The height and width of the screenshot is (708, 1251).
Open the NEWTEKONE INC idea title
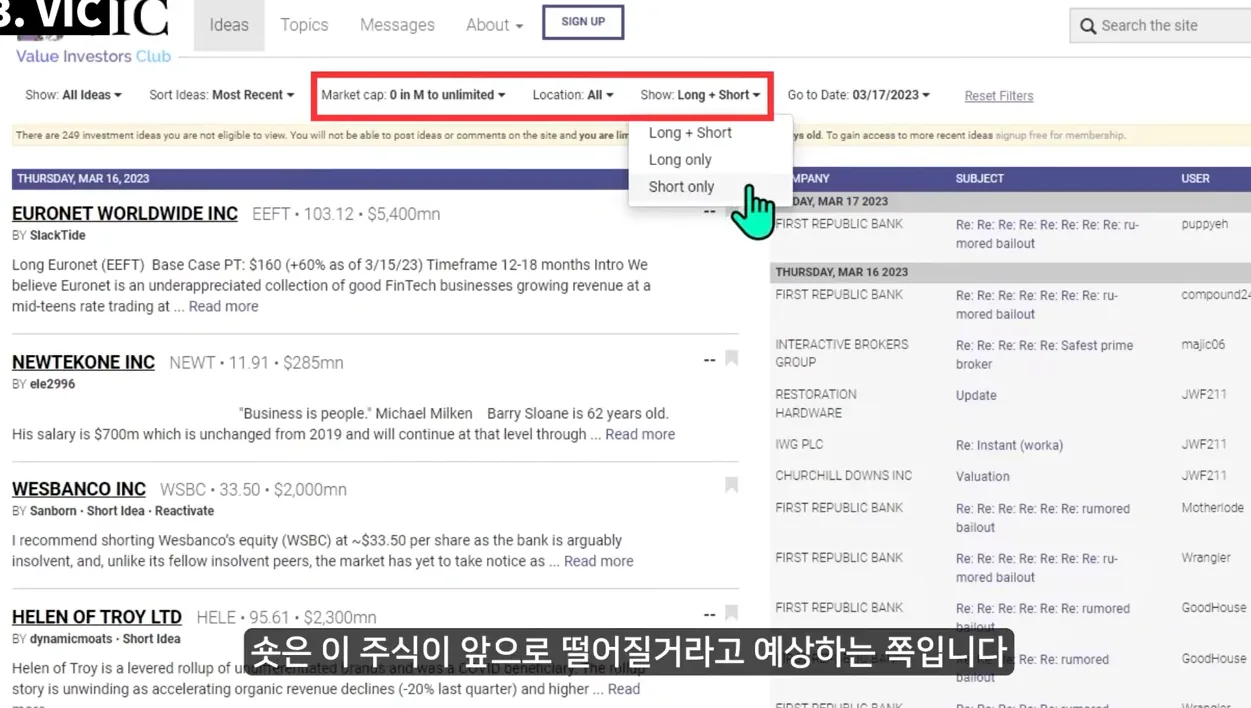click(x=83, y=362)
